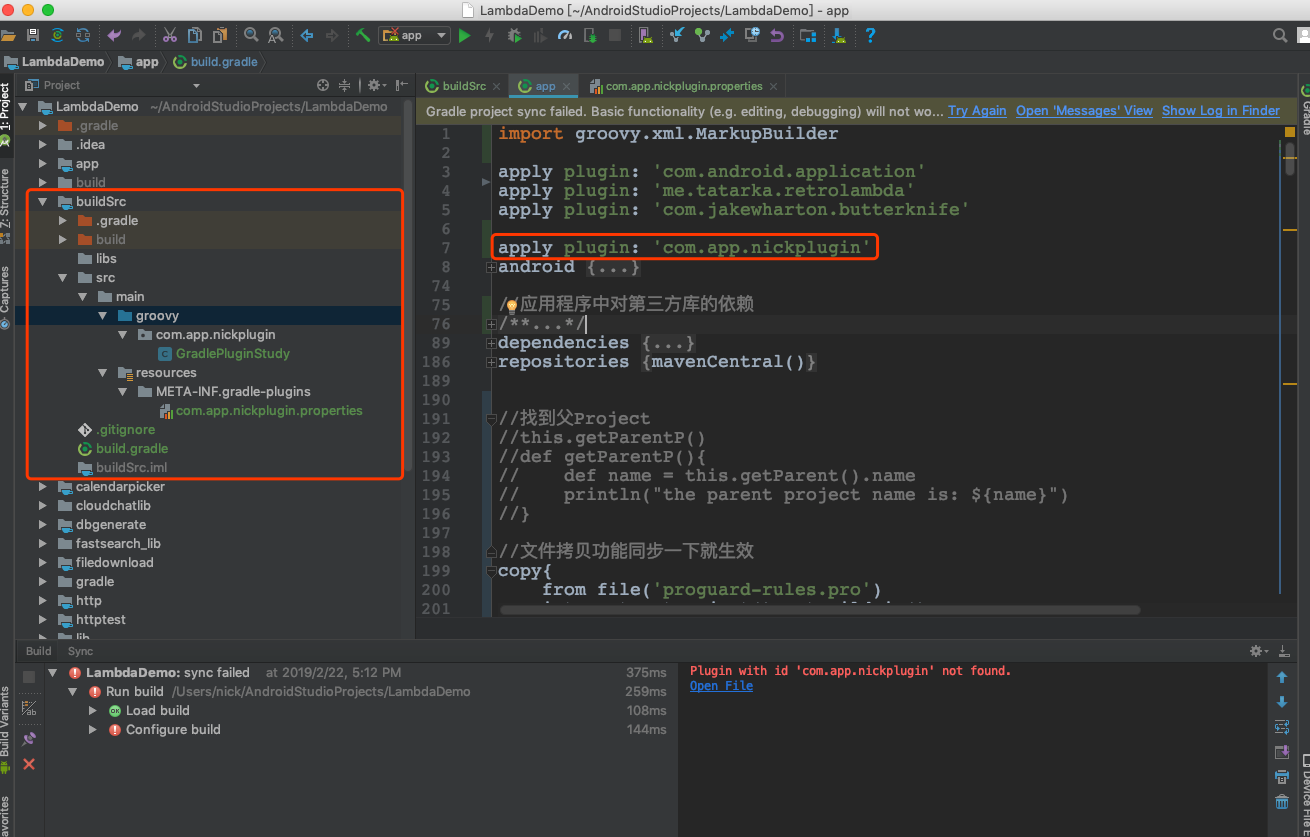Select Build tab in bottom panel
The height and width of the screenshot is (837, 1310).
(38, 651)
